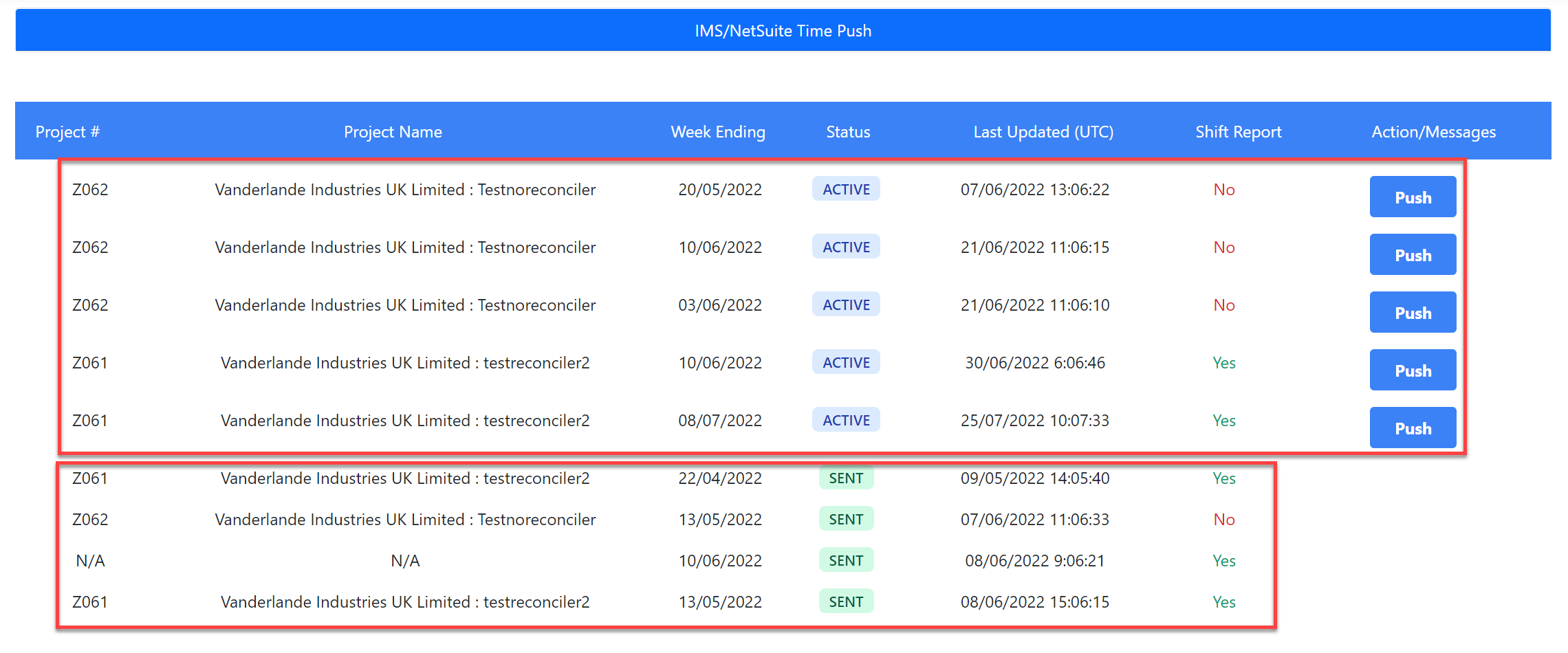
Task: Push the Z062 week ending 03/06/2022 entry
Action: coord(1413,312)
